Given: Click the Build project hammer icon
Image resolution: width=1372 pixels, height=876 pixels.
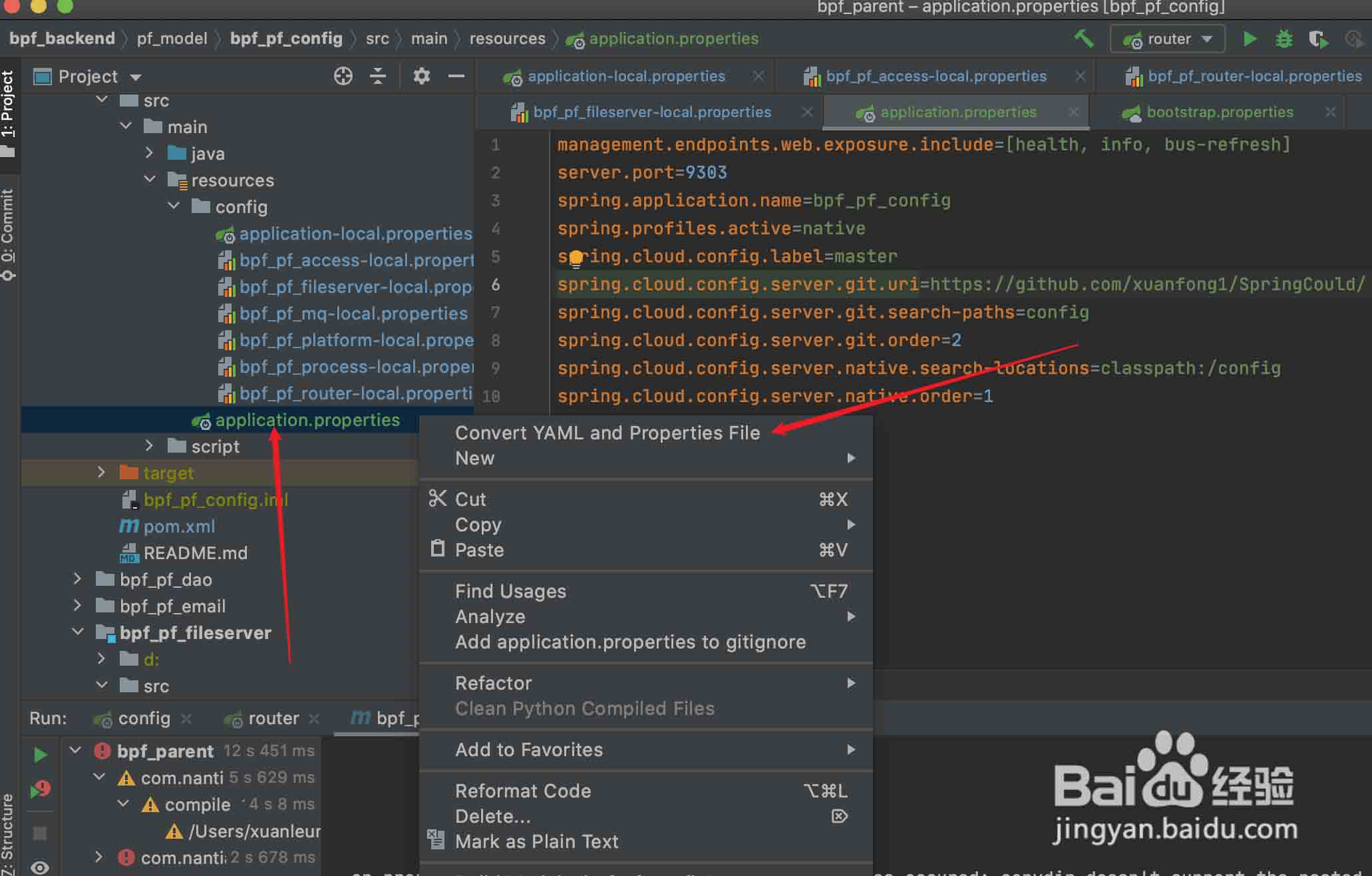Looking at the screenshot, I should pyautogui.click(x=1084, y=39).
